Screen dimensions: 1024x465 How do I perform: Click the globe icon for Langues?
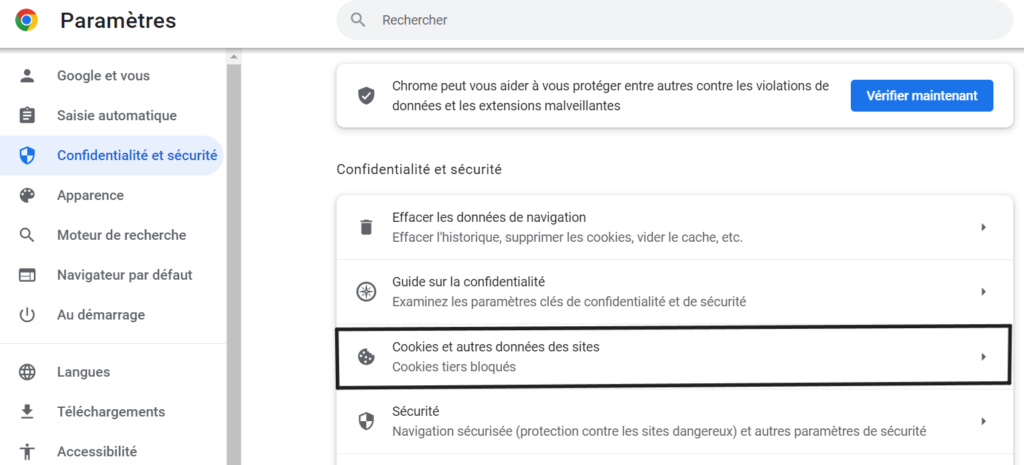tap(27, 372)
